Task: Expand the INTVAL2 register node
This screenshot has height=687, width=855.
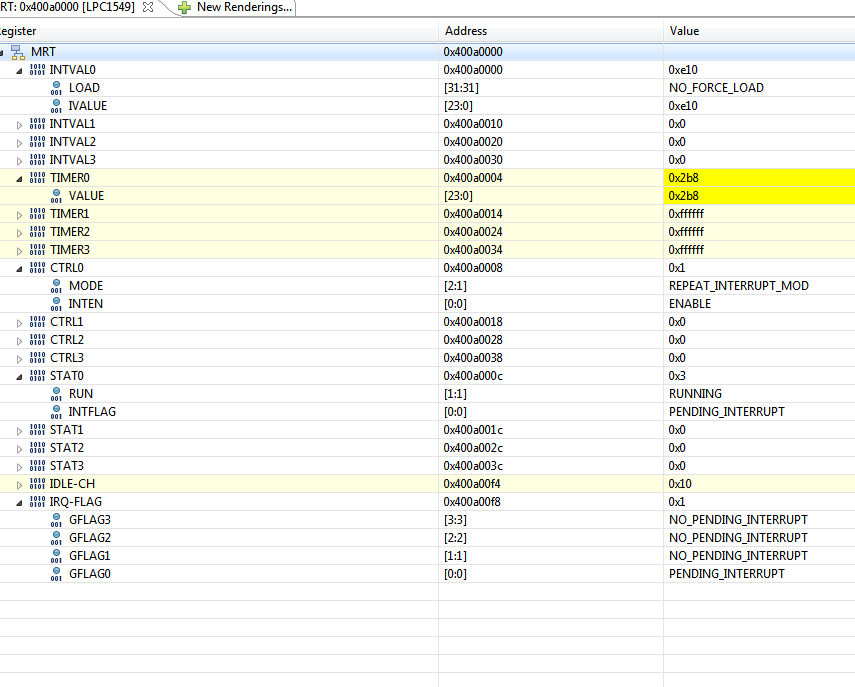Action: pos(20,143)
